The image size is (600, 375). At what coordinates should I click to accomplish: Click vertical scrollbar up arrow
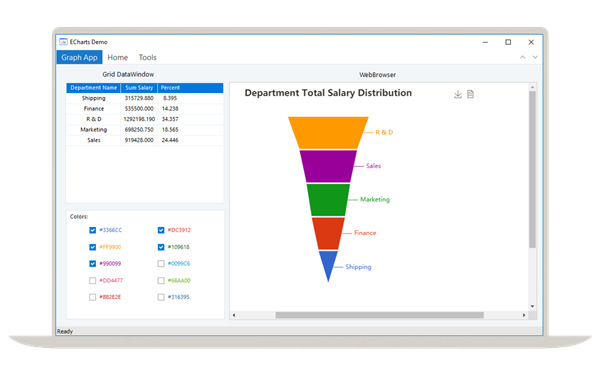pyautogui.click(x=532, y=87)
